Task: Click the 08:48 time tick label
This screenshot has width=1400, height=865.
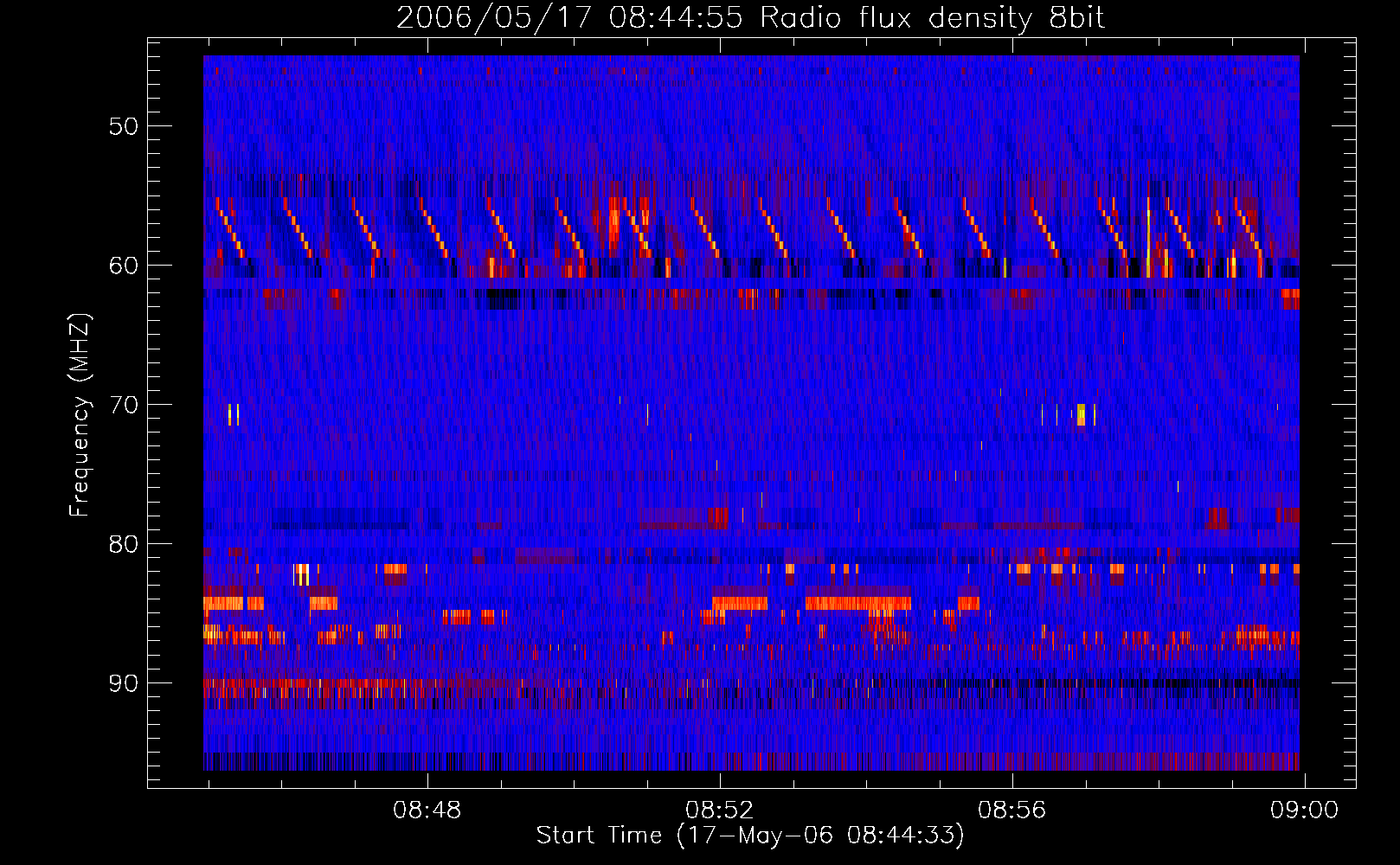Action: [427, 811]
